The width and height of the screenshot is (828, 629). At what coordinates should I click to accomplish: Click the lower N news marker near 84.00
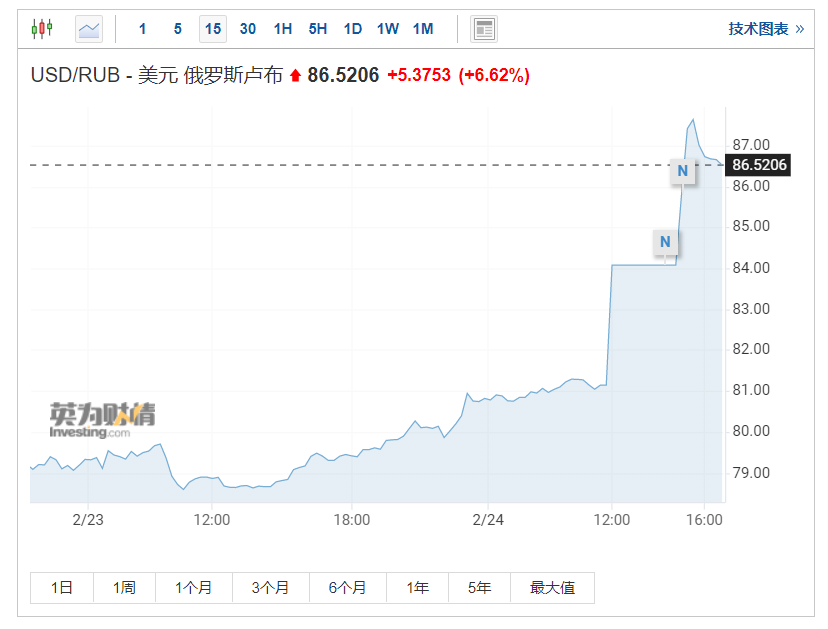[665, 242]
